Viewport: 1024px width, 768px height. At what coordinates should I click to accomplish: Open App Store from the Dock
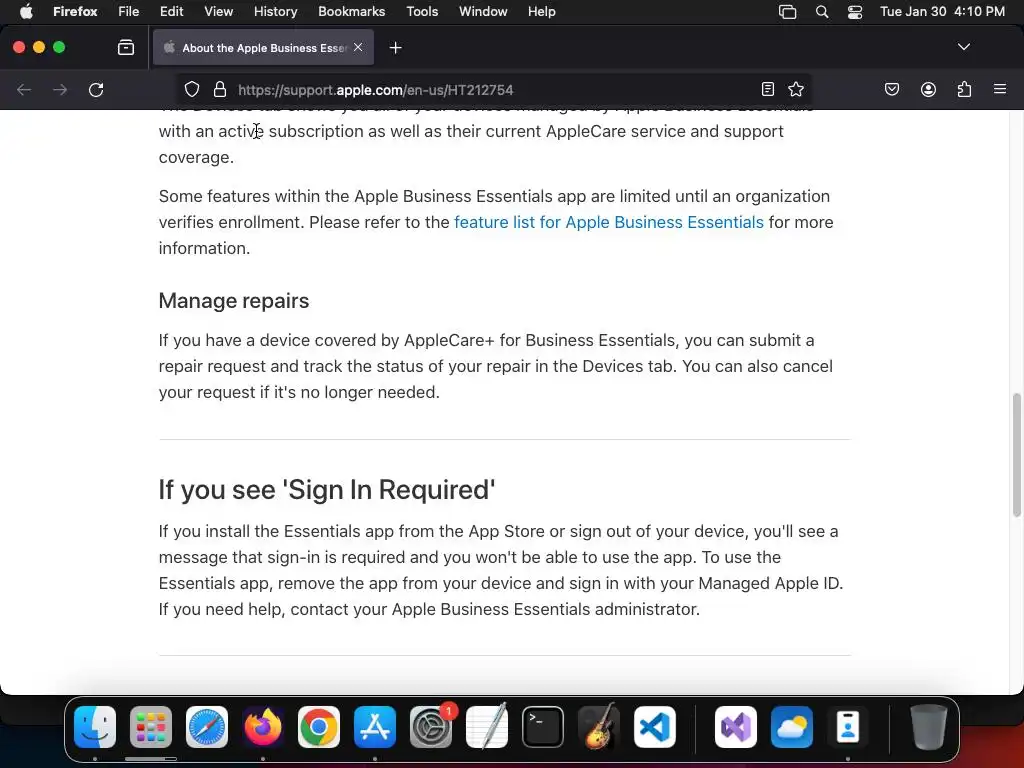point(375,726)
